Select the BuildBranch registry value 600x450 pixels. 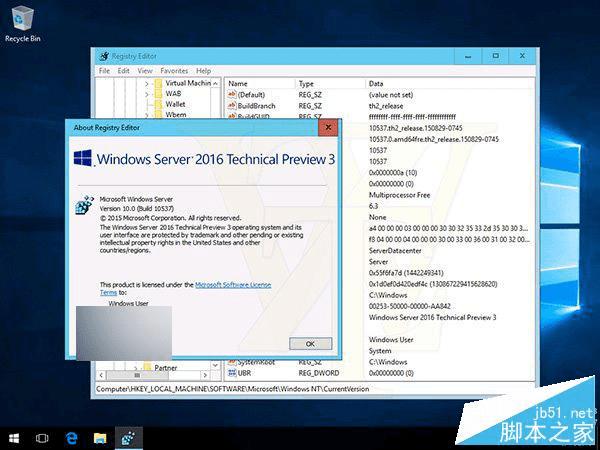click(256, 106)
